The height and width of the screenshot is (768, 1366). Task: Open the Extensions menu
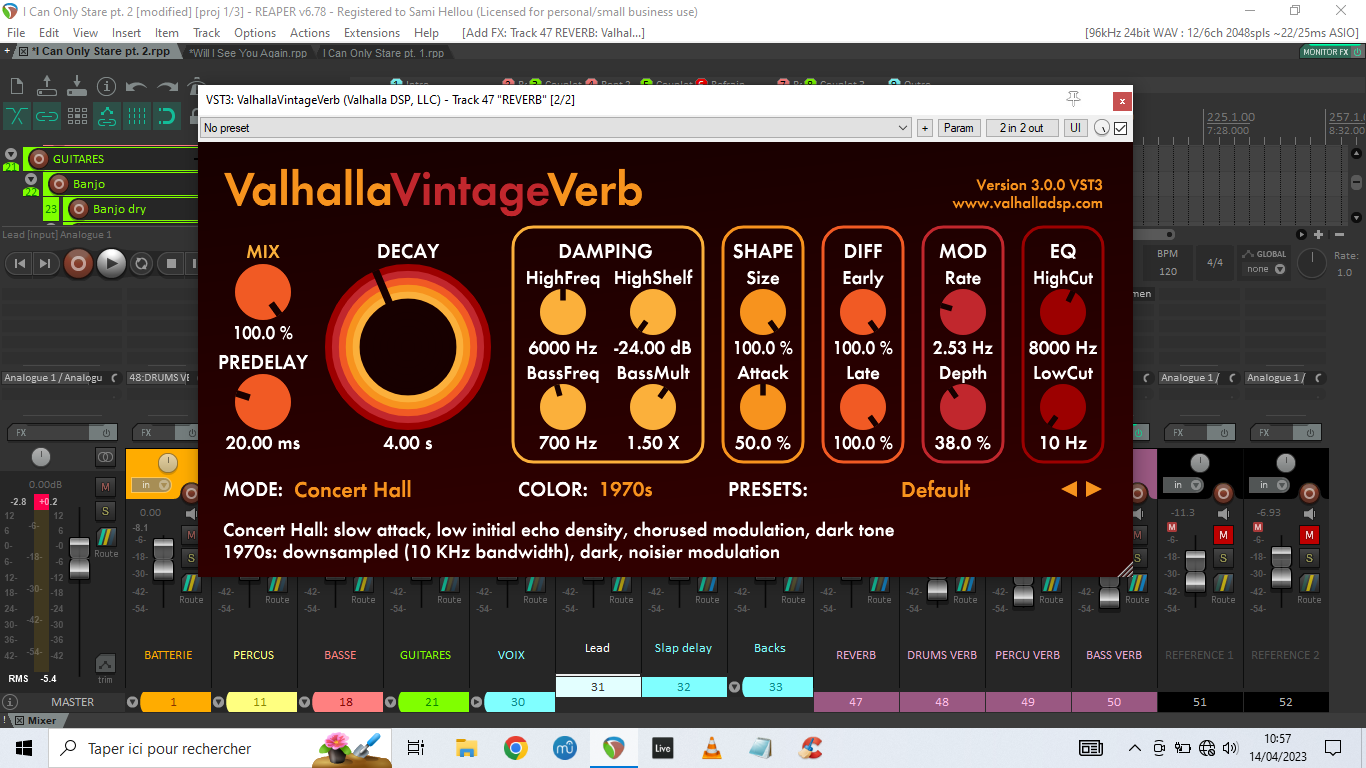pos(372,32)
